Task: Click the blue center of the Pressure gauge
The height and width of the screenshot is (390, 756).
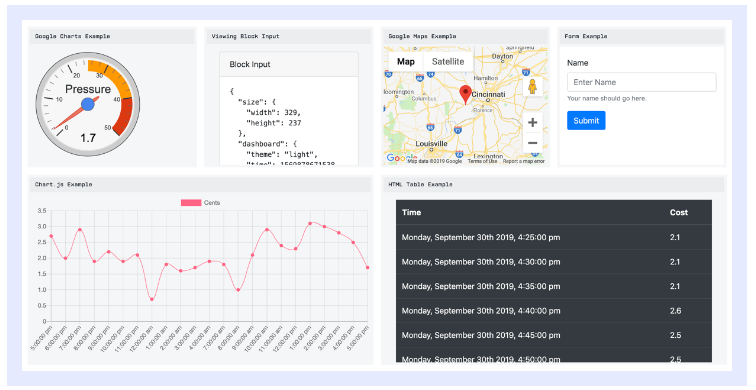Action: 88,104
